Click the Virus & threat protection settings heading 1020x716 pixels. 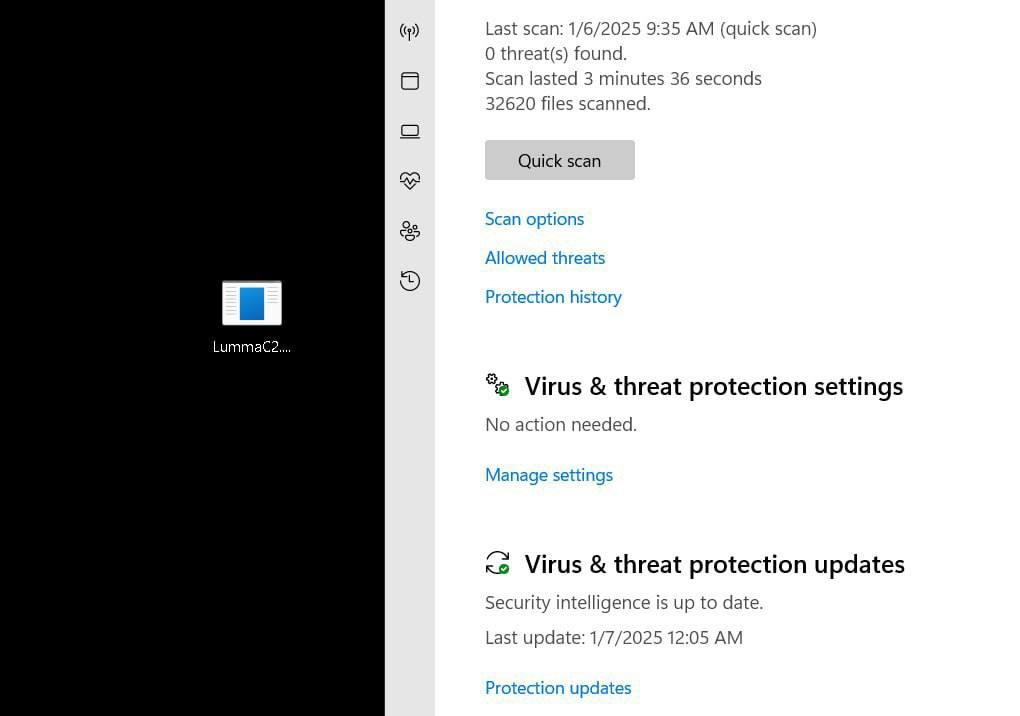[713, 386]
